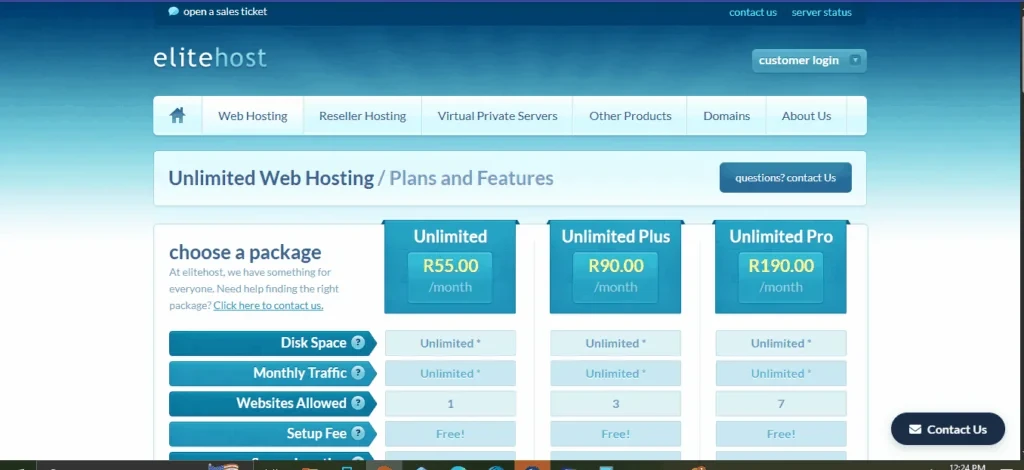Open Setup Fee help question mark

(358, 433)
